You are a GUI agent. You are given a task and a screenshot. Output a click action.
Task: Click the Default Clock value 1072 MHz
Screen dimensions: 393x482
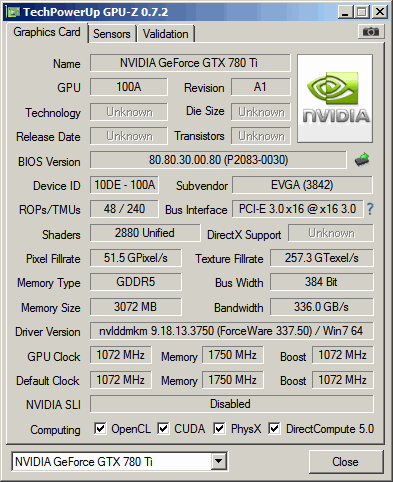pos(121,380)
